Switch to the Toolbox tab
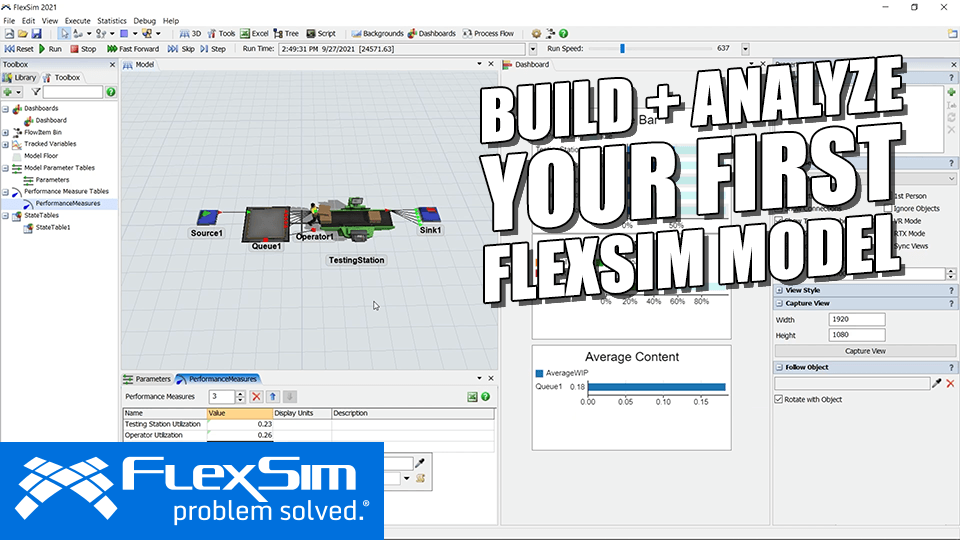The height and width of the screenshot is (540, 960). 62,78
